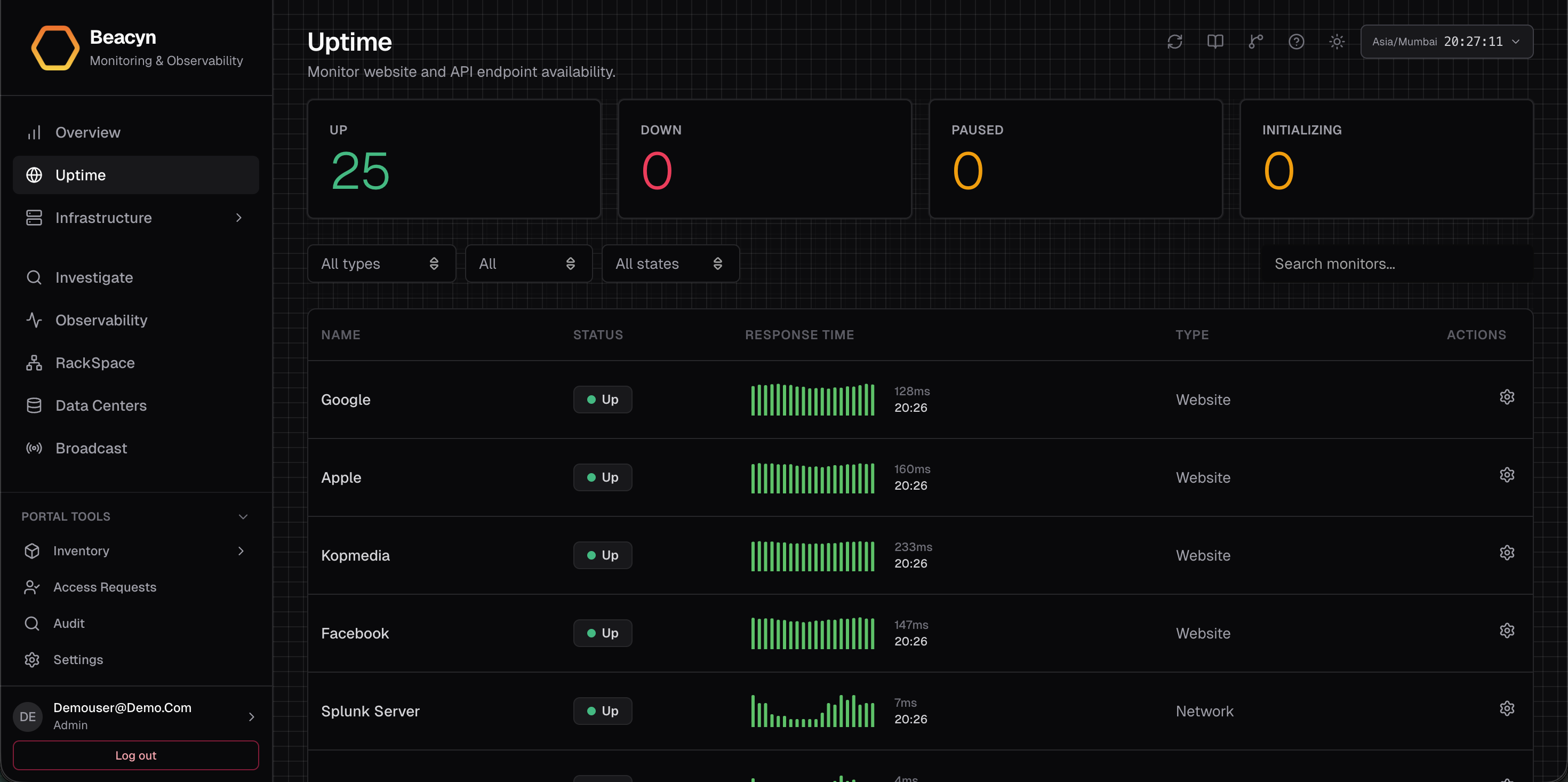Click the Overview bar chart icon
This screenshot has width=1568, height=782.
coord(34,132)
